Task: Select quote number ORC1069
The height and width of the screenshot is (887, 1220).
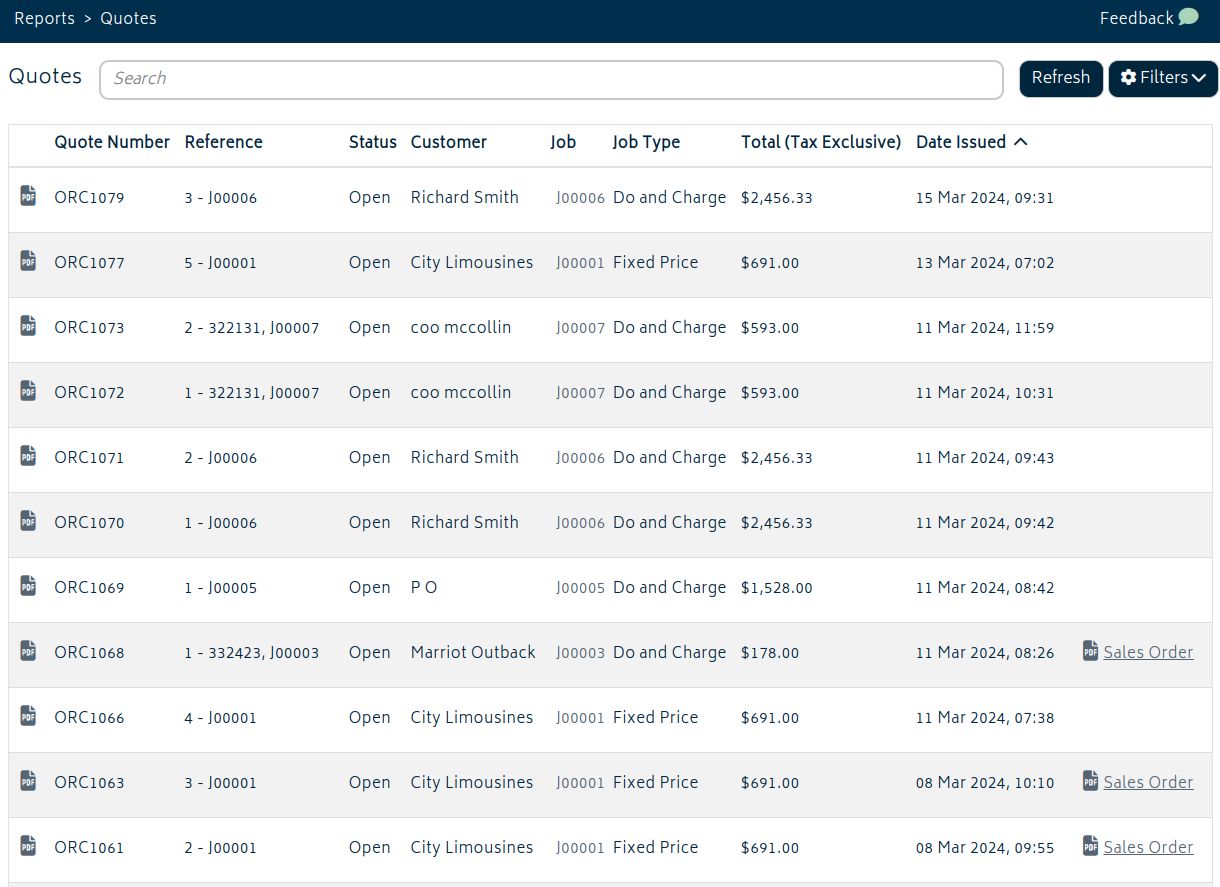Action: (89, 588)
